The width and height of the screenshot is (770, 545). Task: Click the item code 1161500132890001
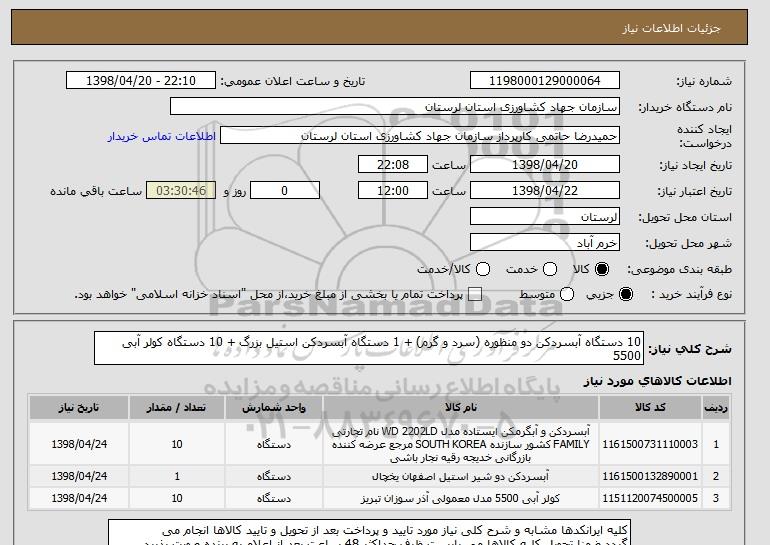pyautogui.click(x=650, y=476)
